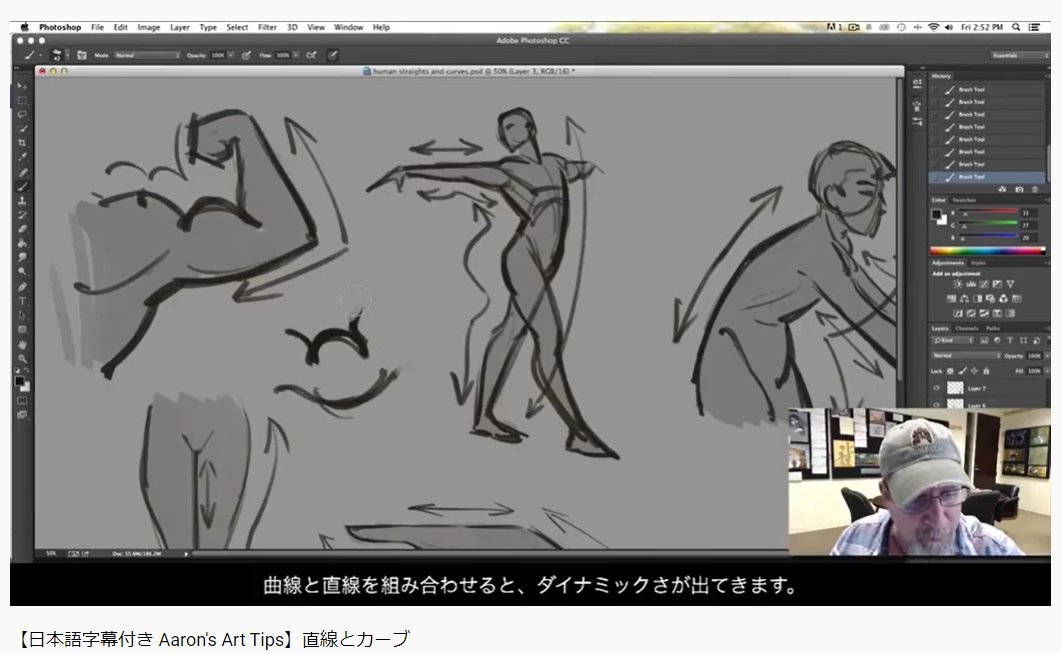This screenshot has height=653, width=1061.
Task: Toggle lock image pixels
Action: tap(962, 371)
